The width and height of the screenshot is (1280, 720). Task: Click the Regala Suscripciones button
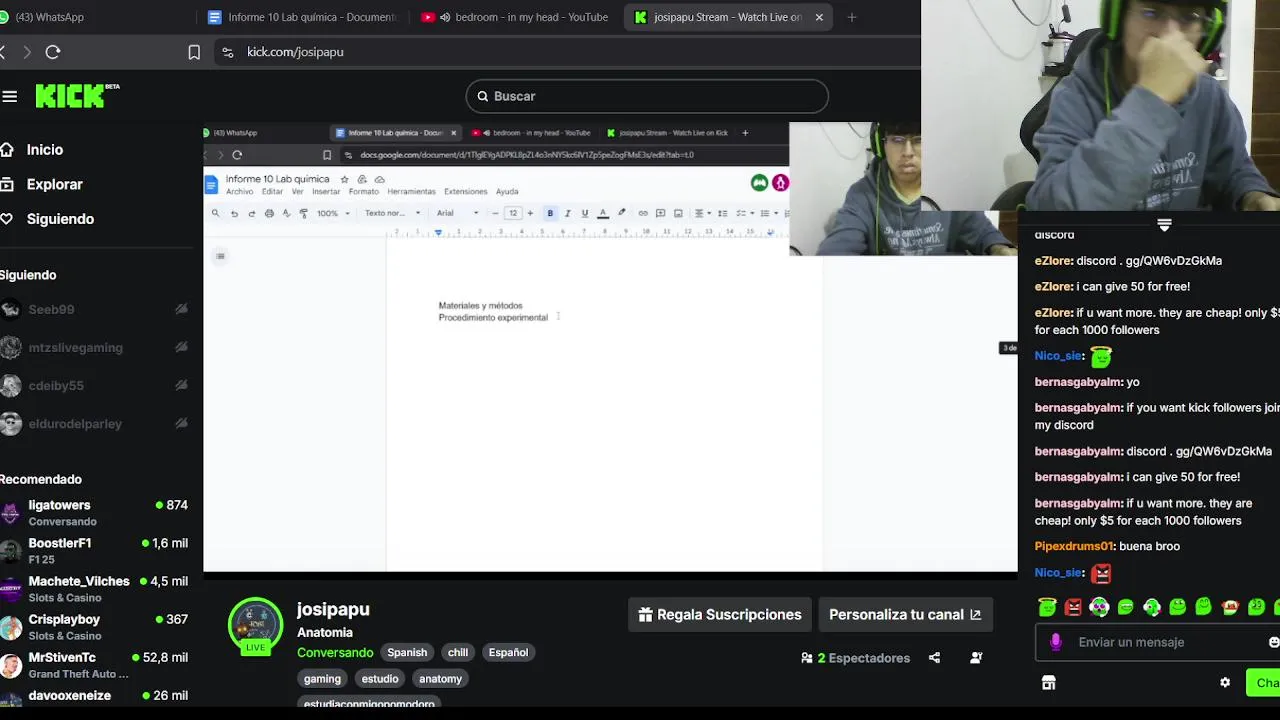720,615
